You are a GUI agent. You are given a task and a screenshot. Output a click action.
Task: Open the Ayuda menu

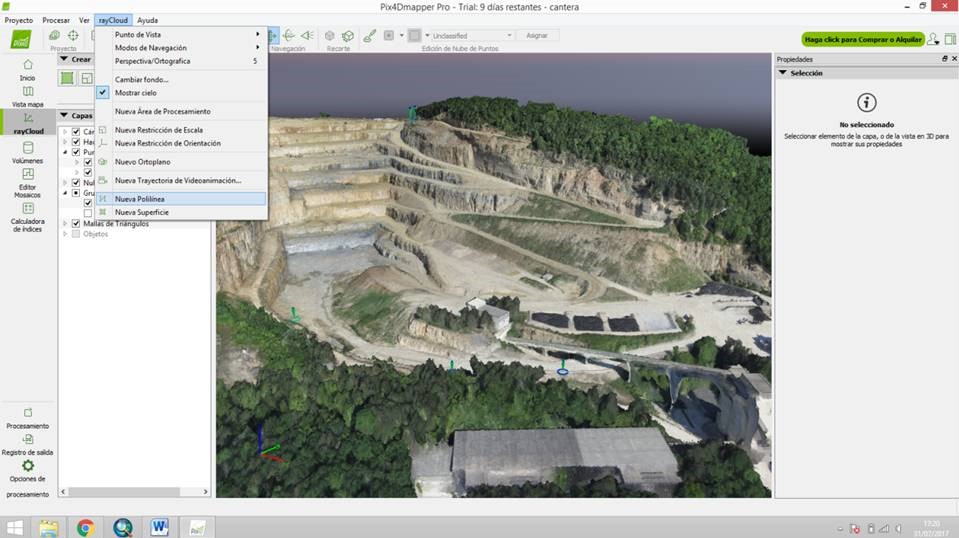147,20
